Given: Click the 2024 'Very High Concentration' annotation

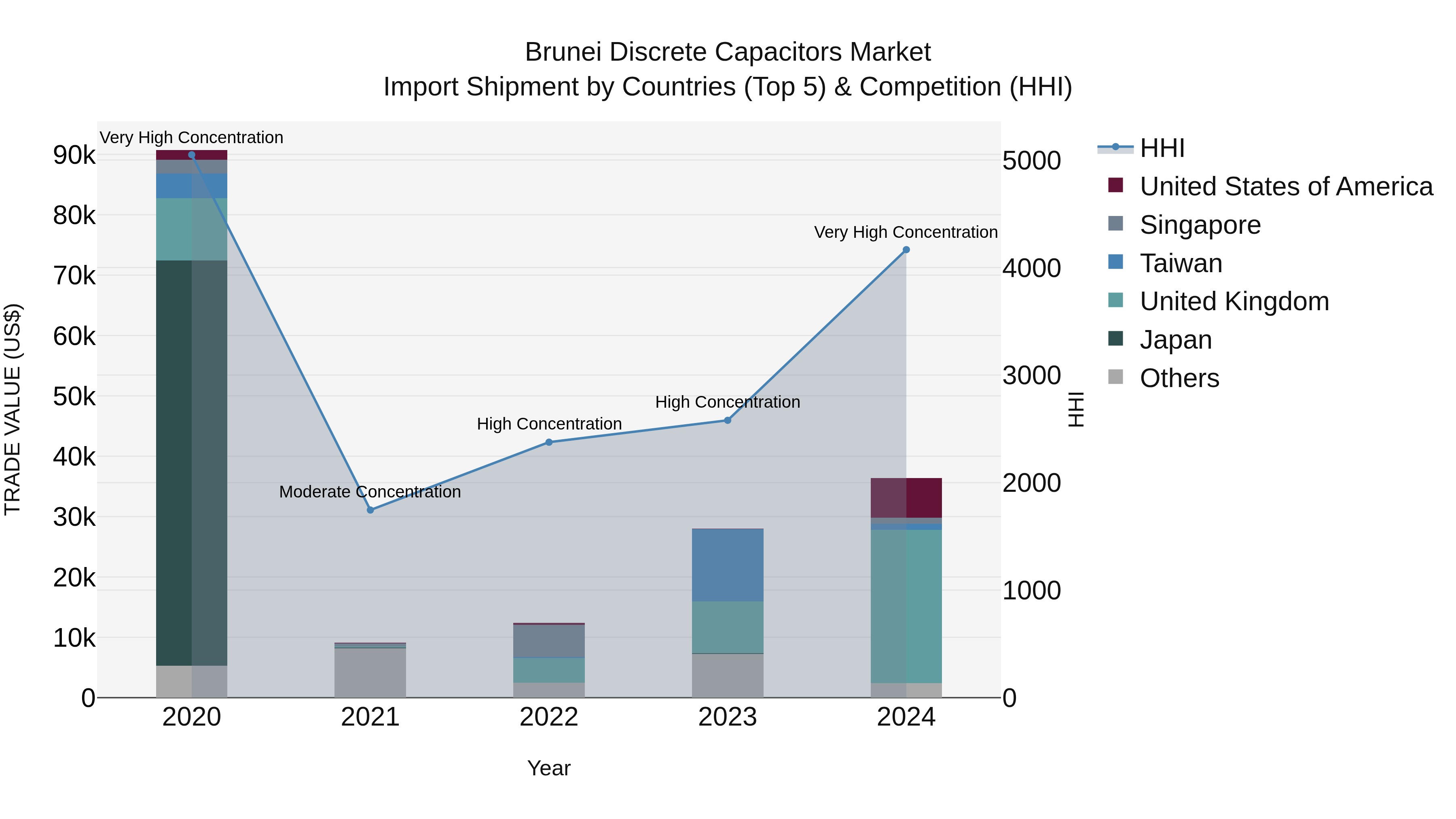Looking at the screenshot, I should pyautogui.click(x=906, y=232).
